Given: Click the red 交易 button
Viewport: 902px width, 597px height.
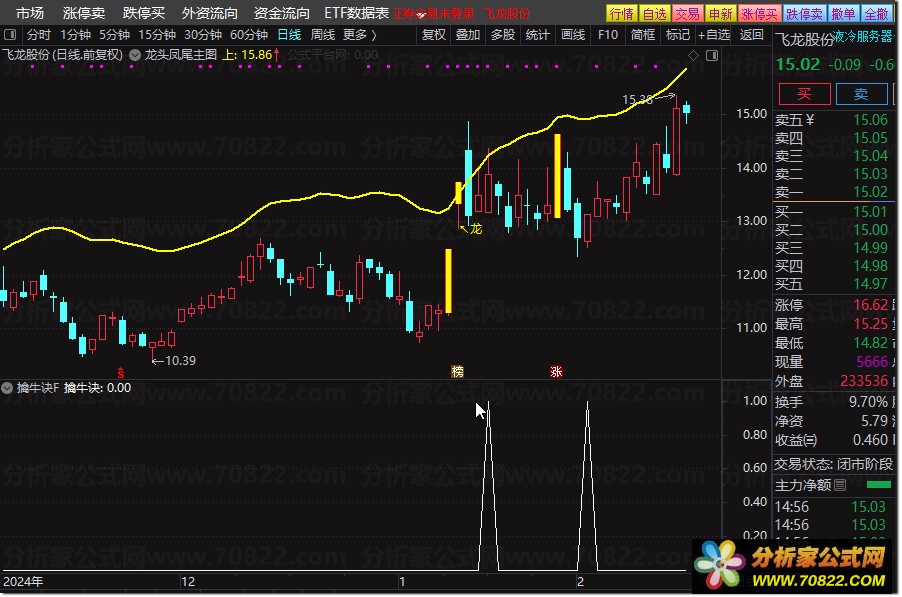Looking at the screenshot, I should click(687, 13).
